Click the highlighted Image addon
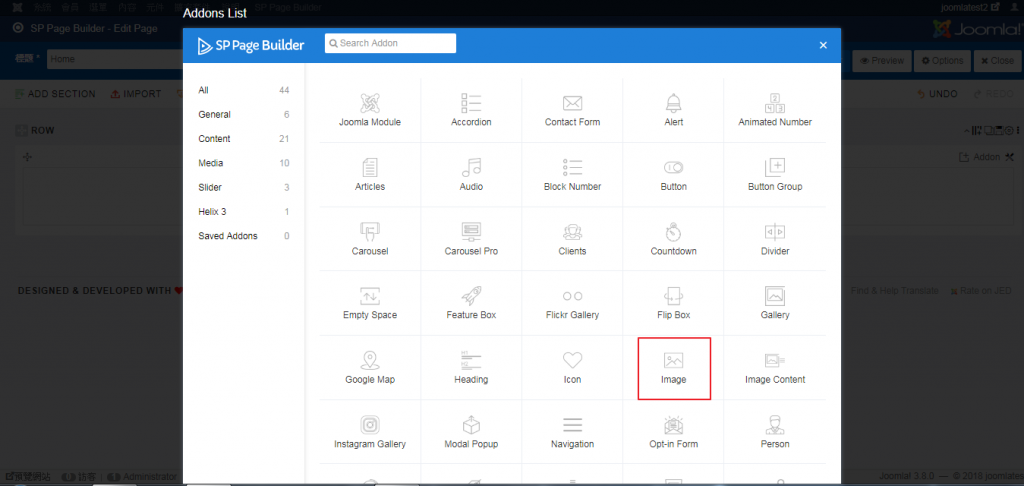Image resolution: width=1024 pixels, height=486 pixels. coord(673,367)
